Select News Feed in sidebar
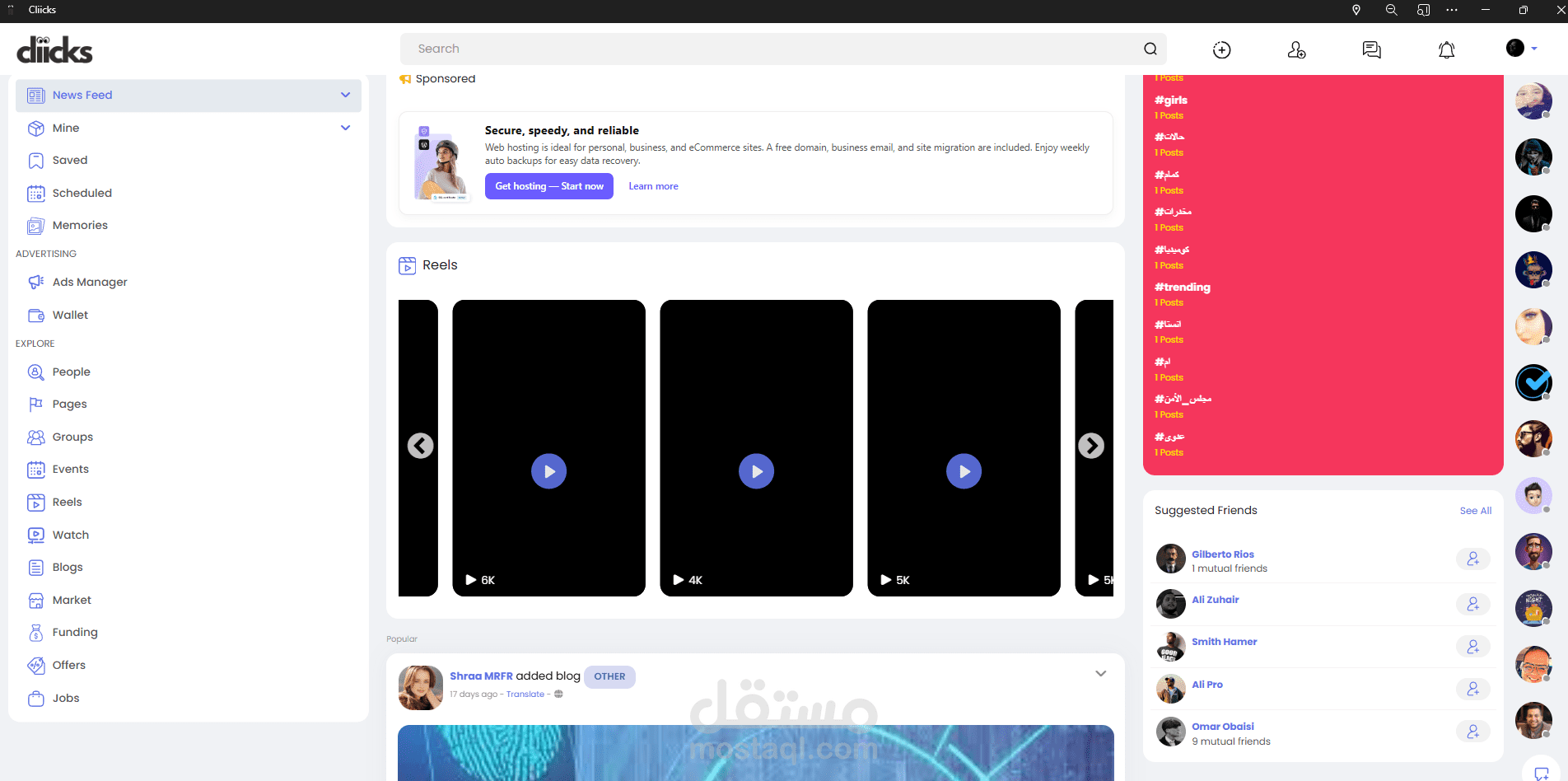The width and height of the screenshot is (1568, 781). click(x=188, y=96)
